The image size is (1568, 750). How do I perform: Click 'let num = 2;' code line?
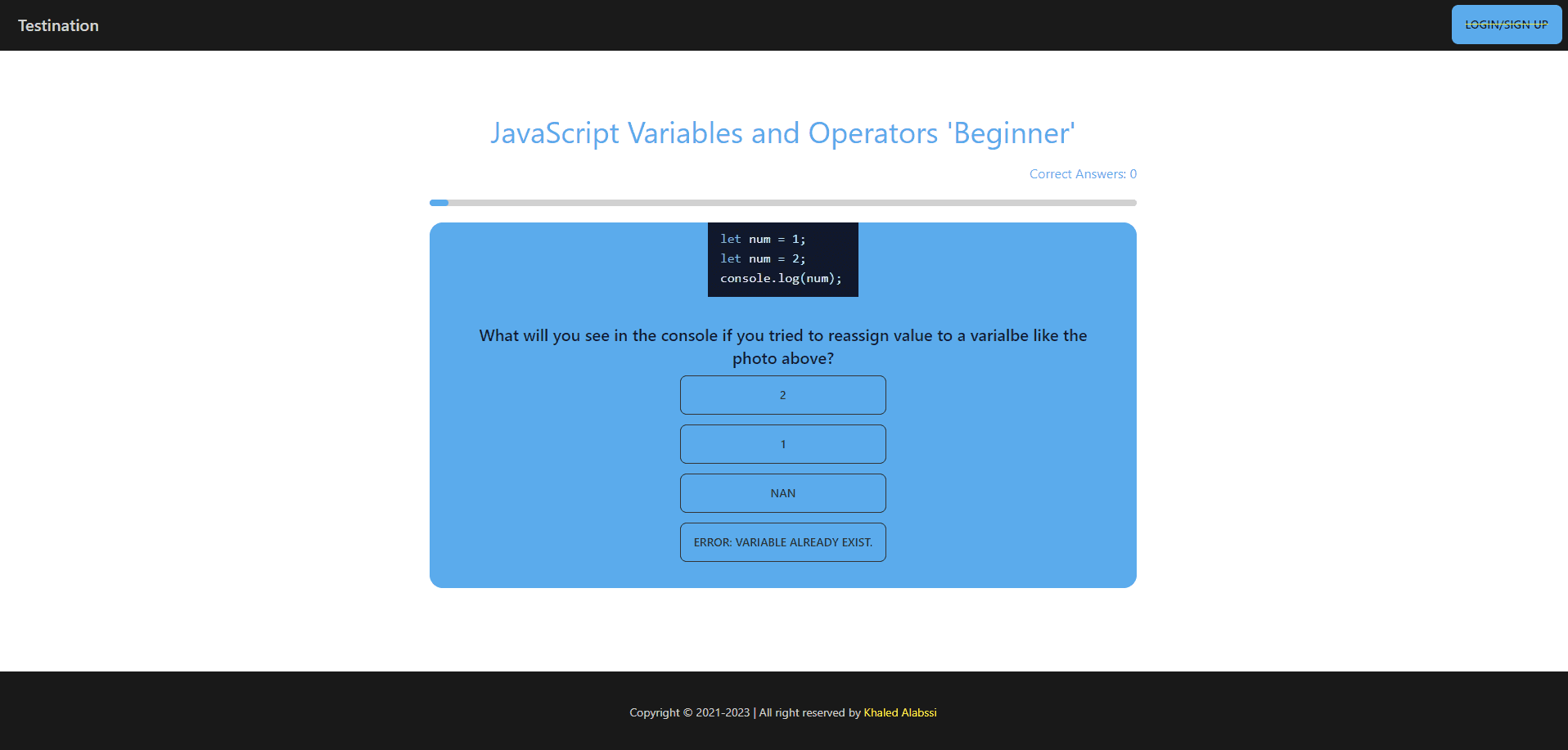[x=763, y=258]
